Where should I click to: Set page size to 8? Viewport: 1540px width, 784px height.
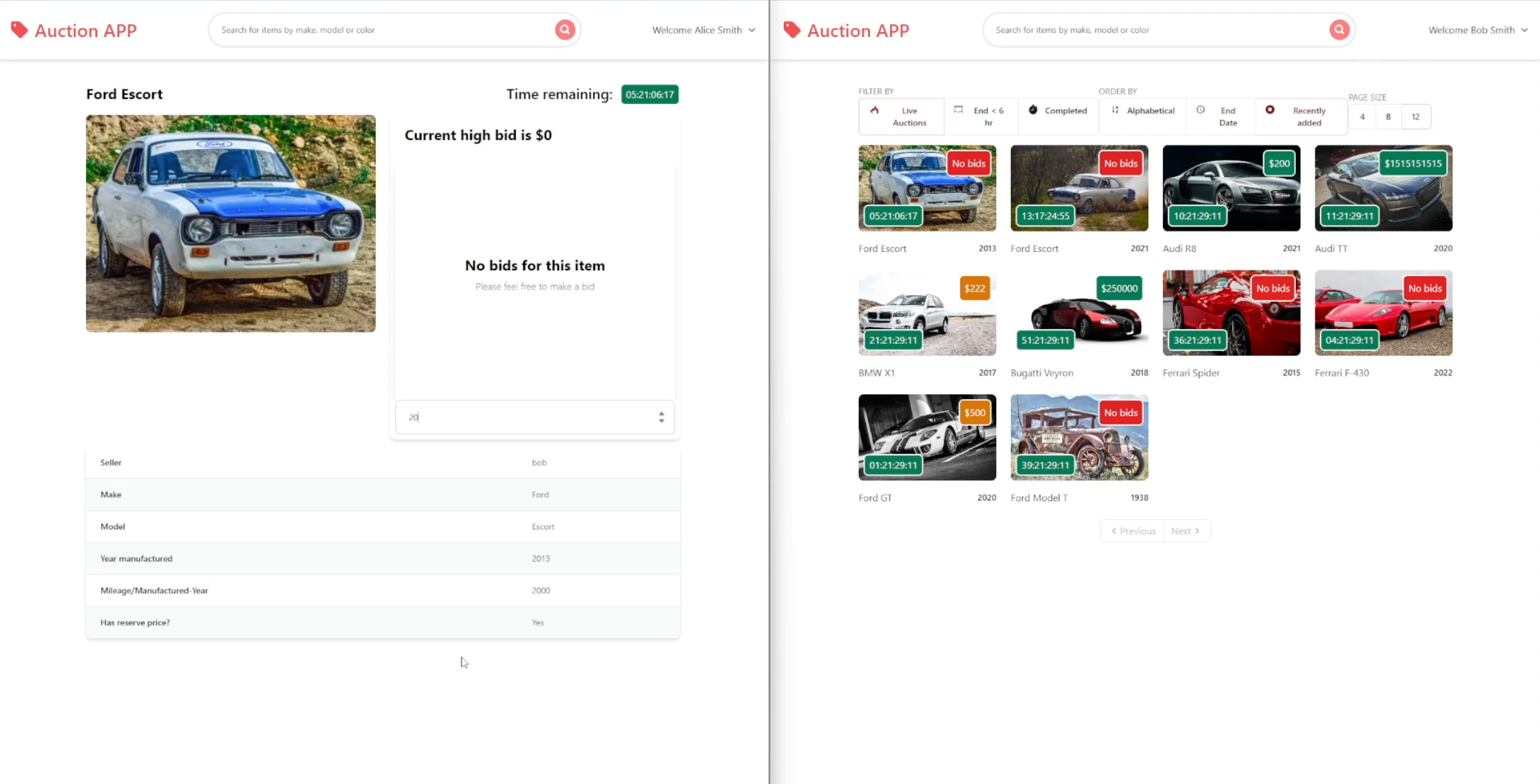point(1388,117)
